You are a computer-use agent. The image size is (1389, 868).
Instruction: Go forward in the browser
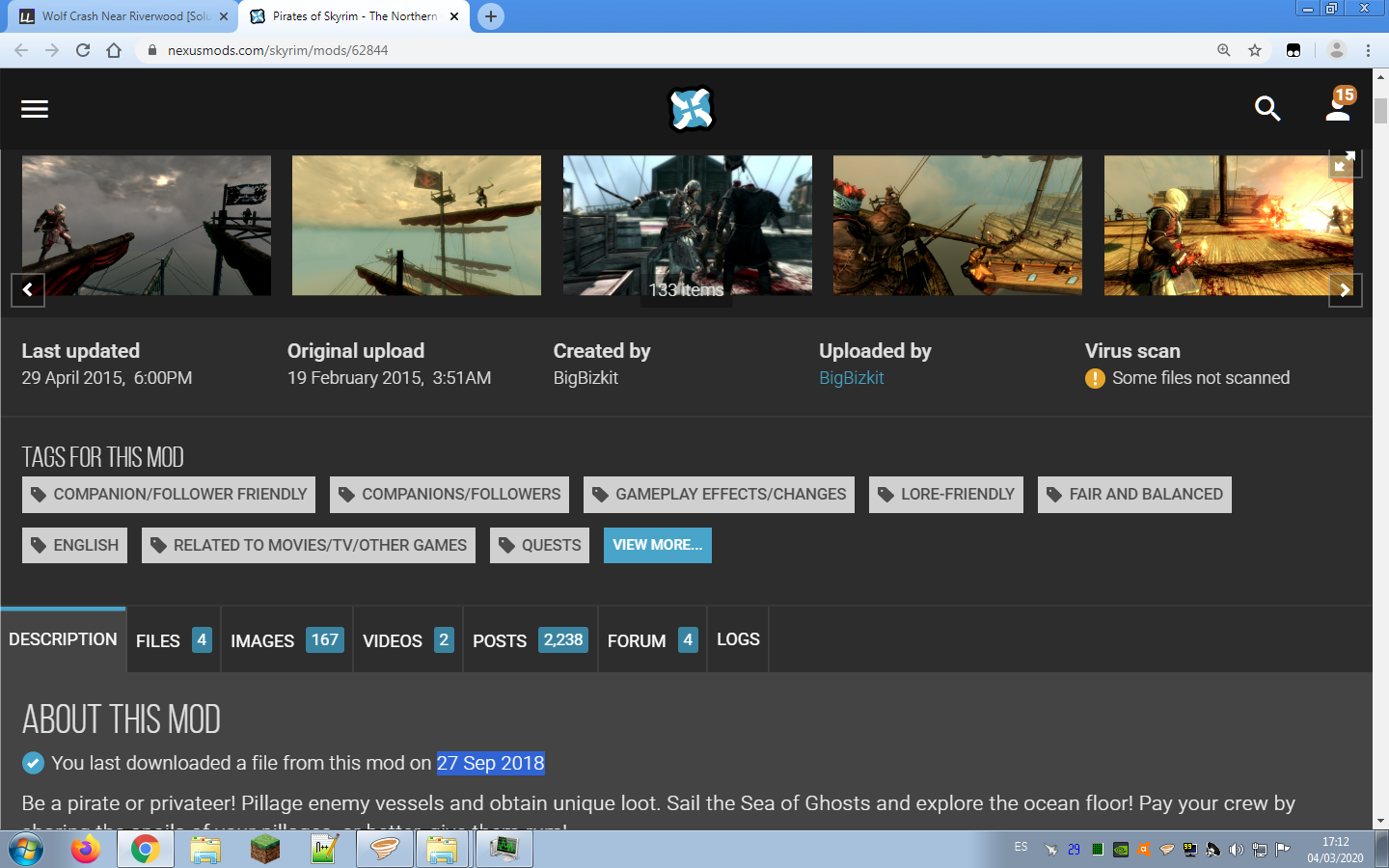52,50
